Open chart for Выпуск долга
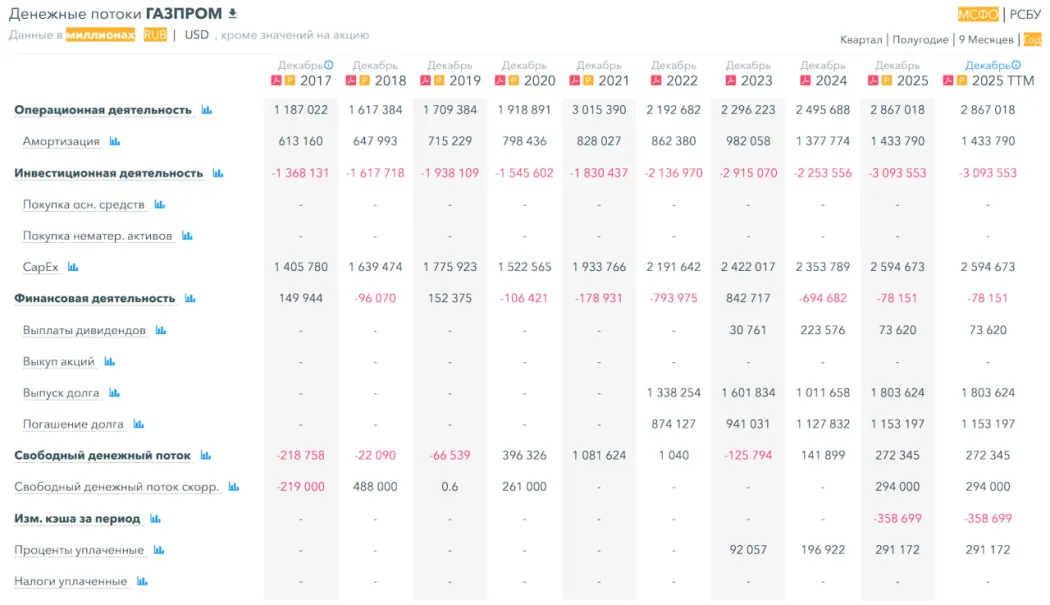Screen dimensions: 1050x605 [115, 393]
